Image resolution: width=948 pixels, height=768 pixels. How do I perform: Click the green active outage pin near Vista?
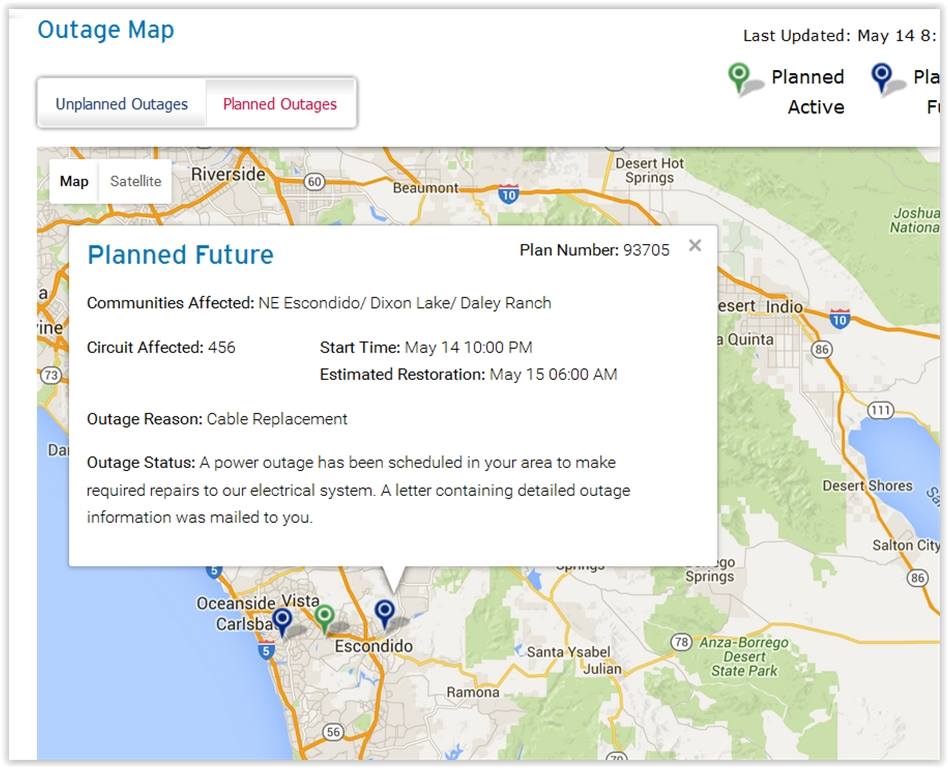point(324,618)
